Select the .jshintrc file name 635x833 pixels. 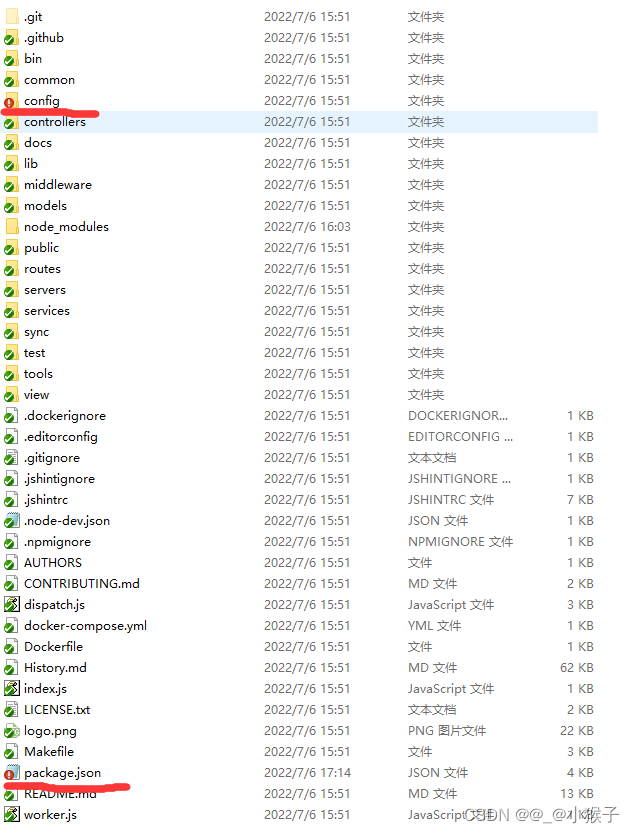(46, 500)
